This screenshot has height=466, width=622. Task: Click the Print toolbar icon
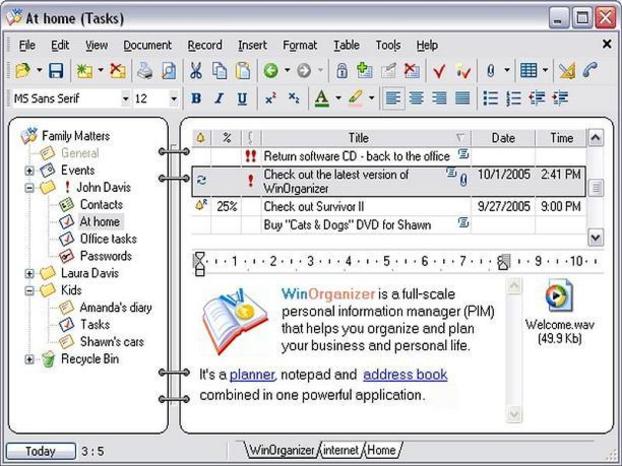(145, 71)
